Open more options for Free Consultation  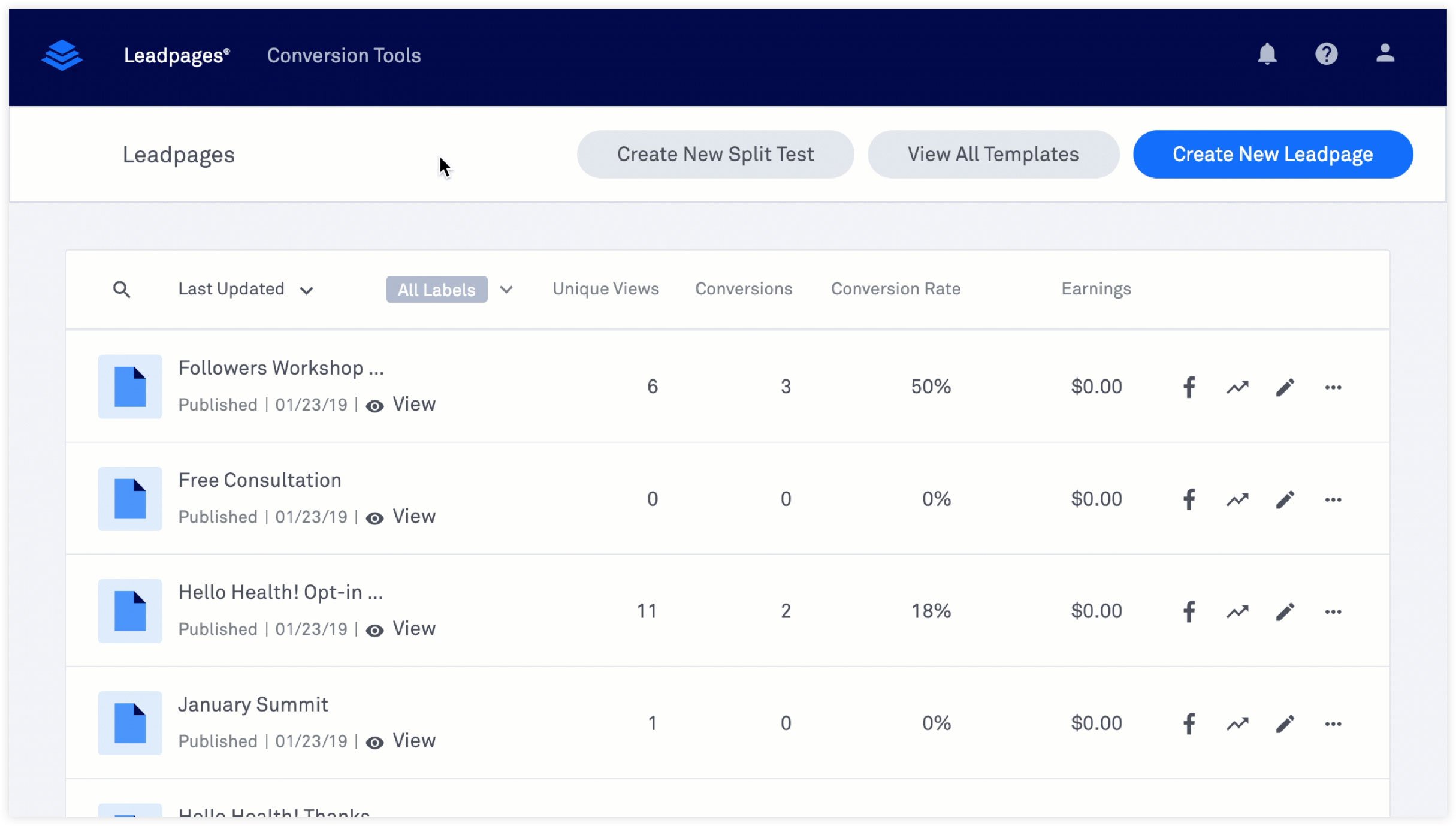(x=1333, y=499)
